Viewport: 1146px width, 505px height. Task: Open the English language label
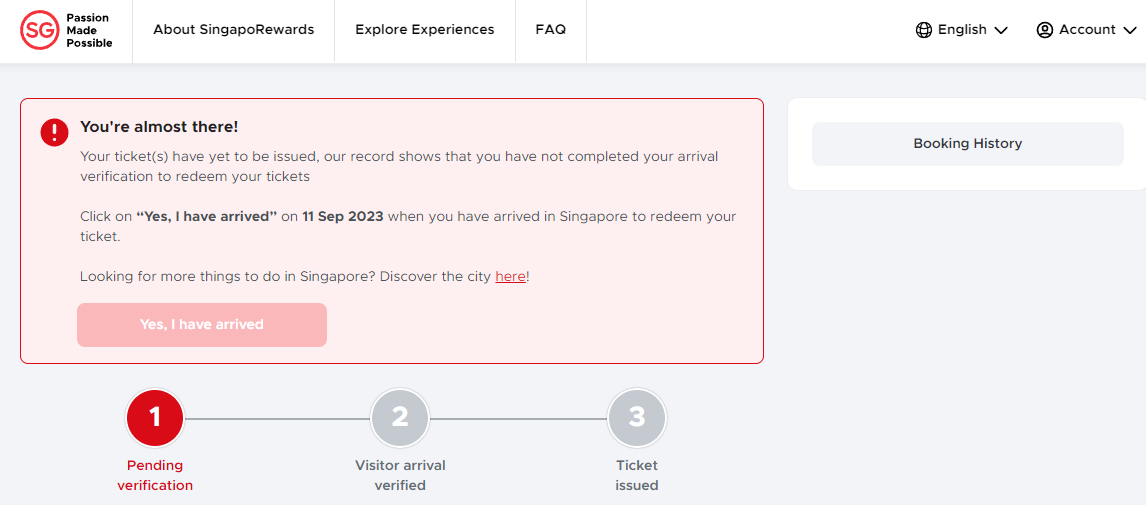click(x=962, y=30)
